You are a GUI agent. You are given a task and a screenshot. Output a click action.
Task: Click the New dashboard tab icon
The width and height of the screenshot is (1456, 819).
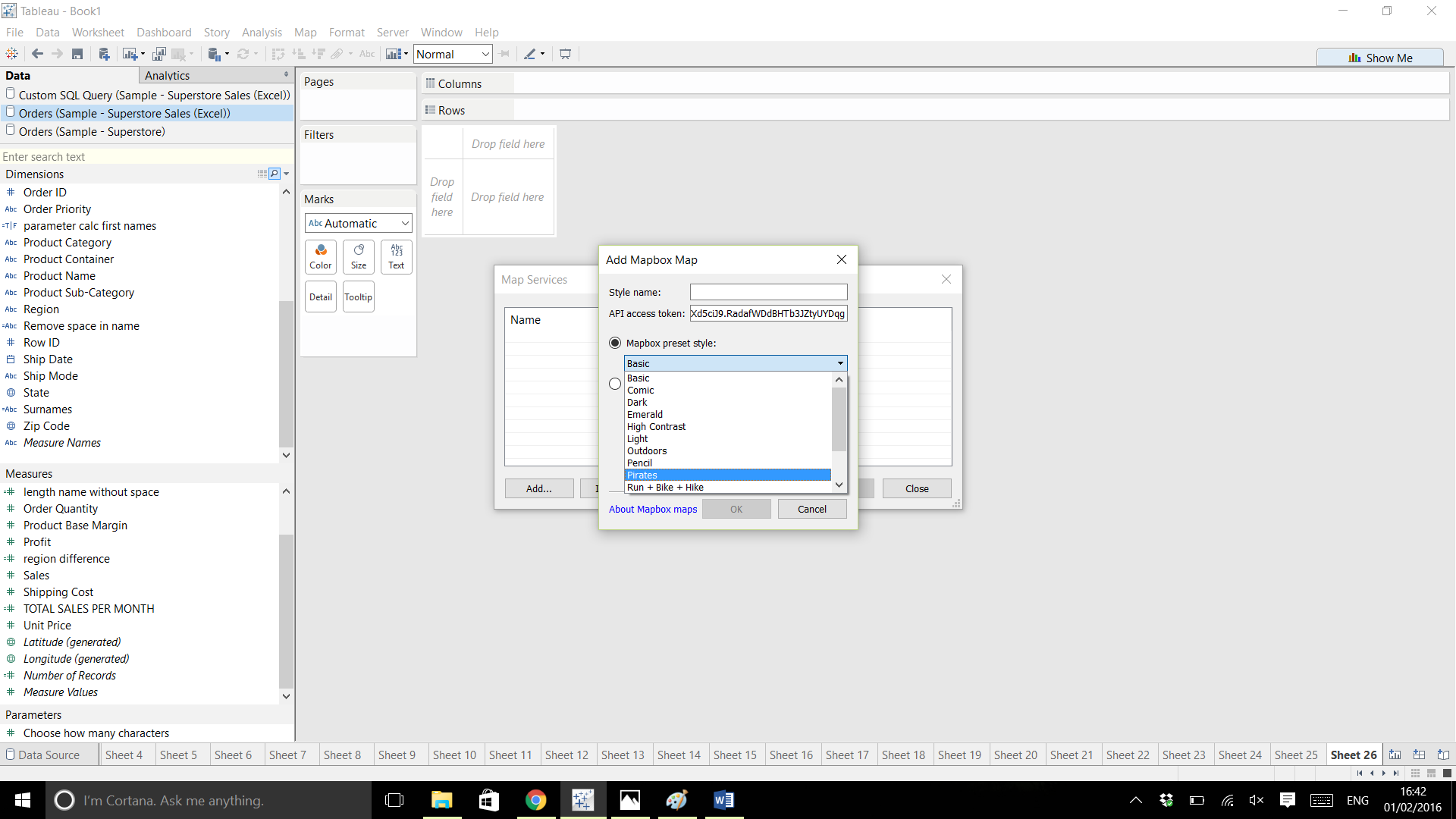[x=1419, y=755]
